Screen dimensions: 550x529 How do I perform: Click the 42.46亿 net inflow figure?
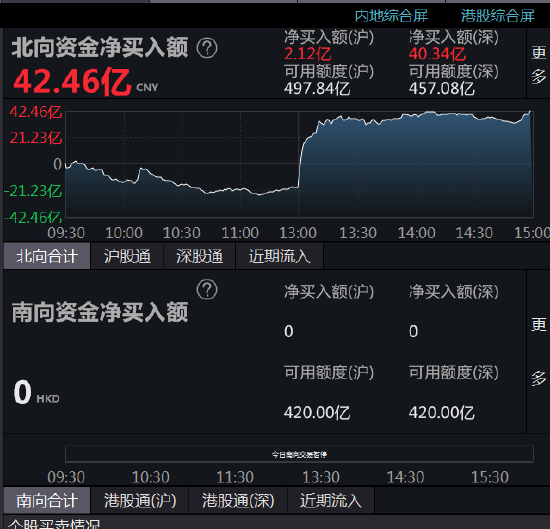pyautogui.click(x=72, y=82)
